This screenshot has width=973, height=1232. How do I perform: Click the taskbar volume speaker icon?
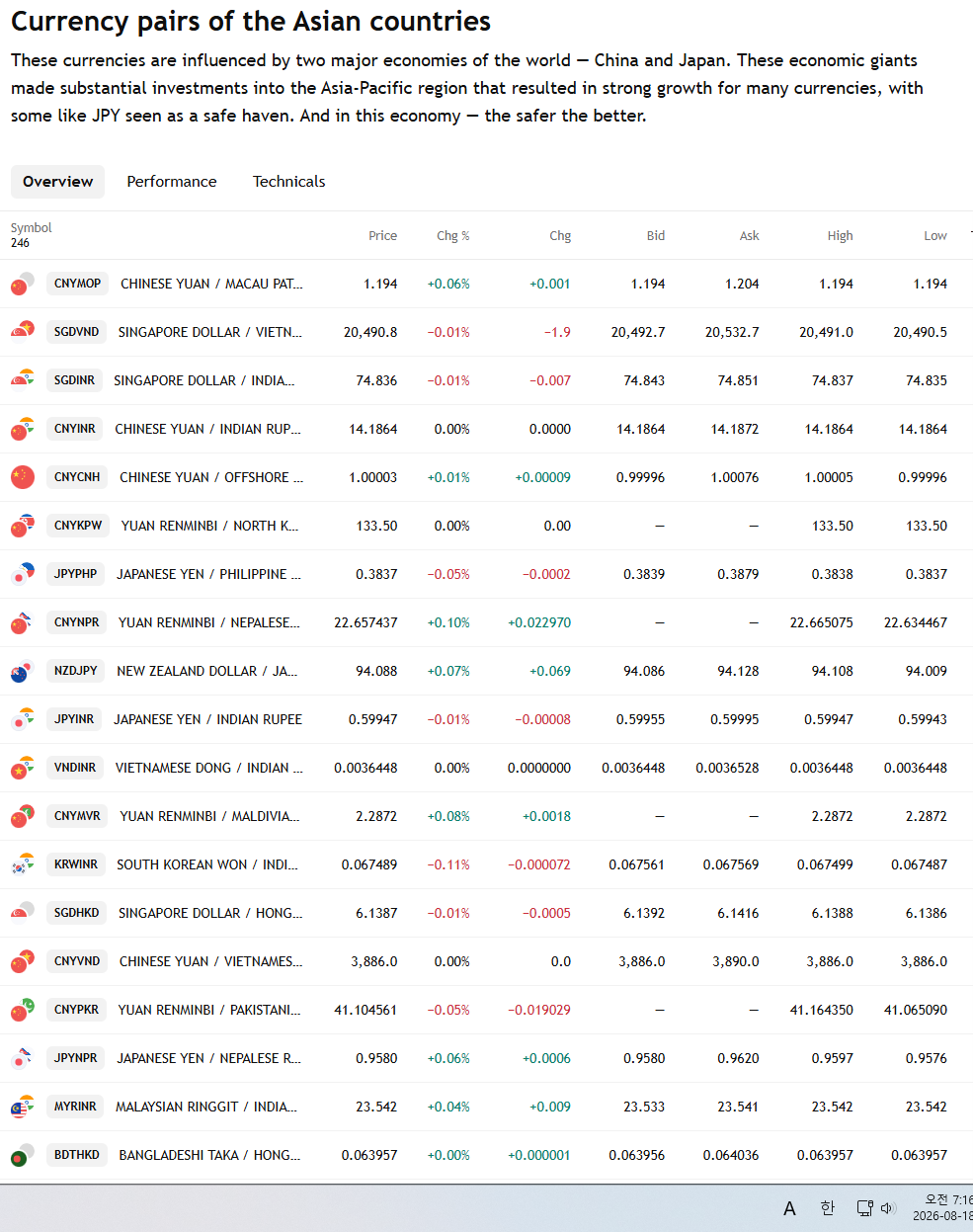pyautogui.click(x=887, y=1208)
